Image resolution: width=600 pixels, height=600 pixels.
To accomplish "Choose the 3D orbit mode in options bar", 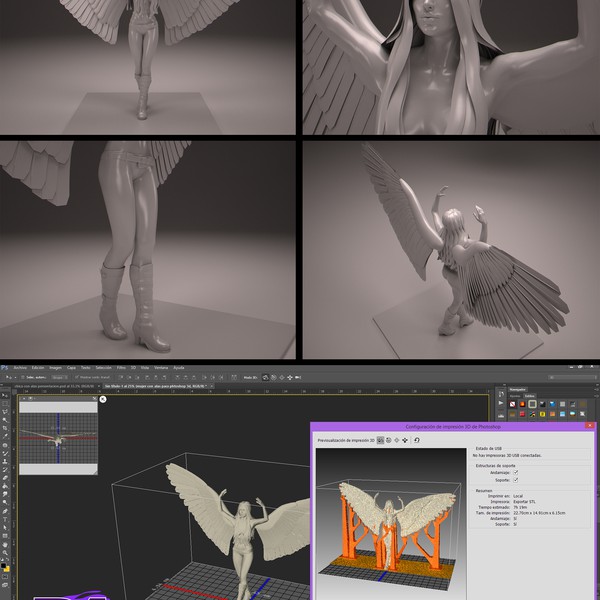I will 265,377.
